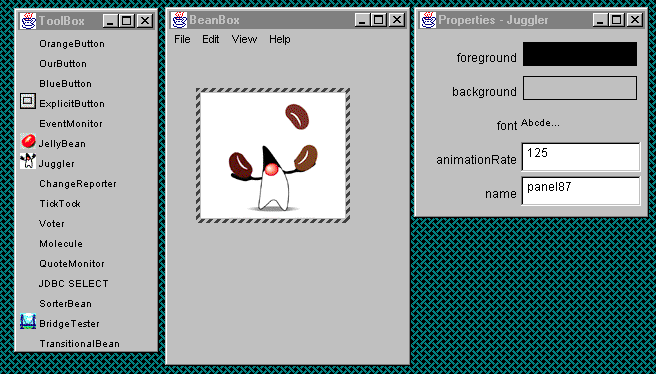Choose the TickTock bean entry
The image size is (656, 374).
60,204
